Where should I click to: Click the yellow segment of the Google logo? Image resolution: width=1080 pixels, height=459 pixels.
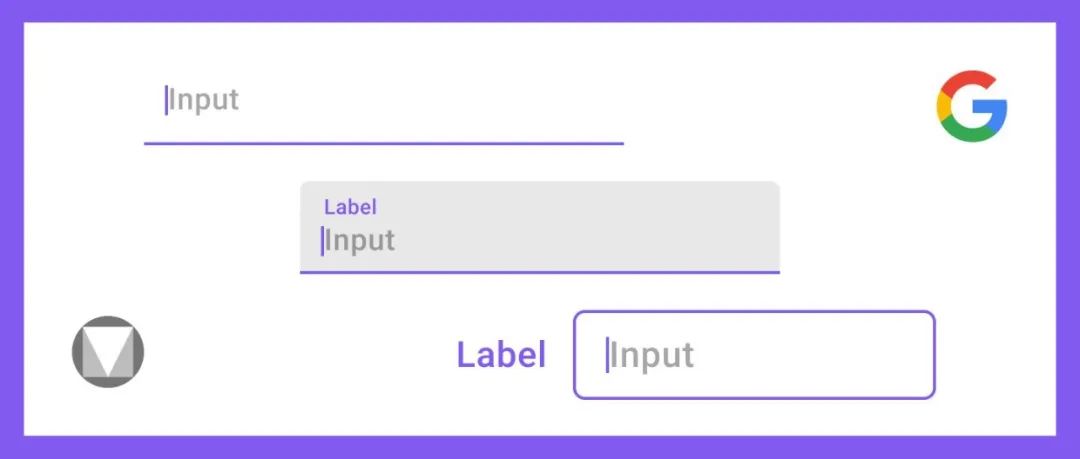[x=942, y=105]
